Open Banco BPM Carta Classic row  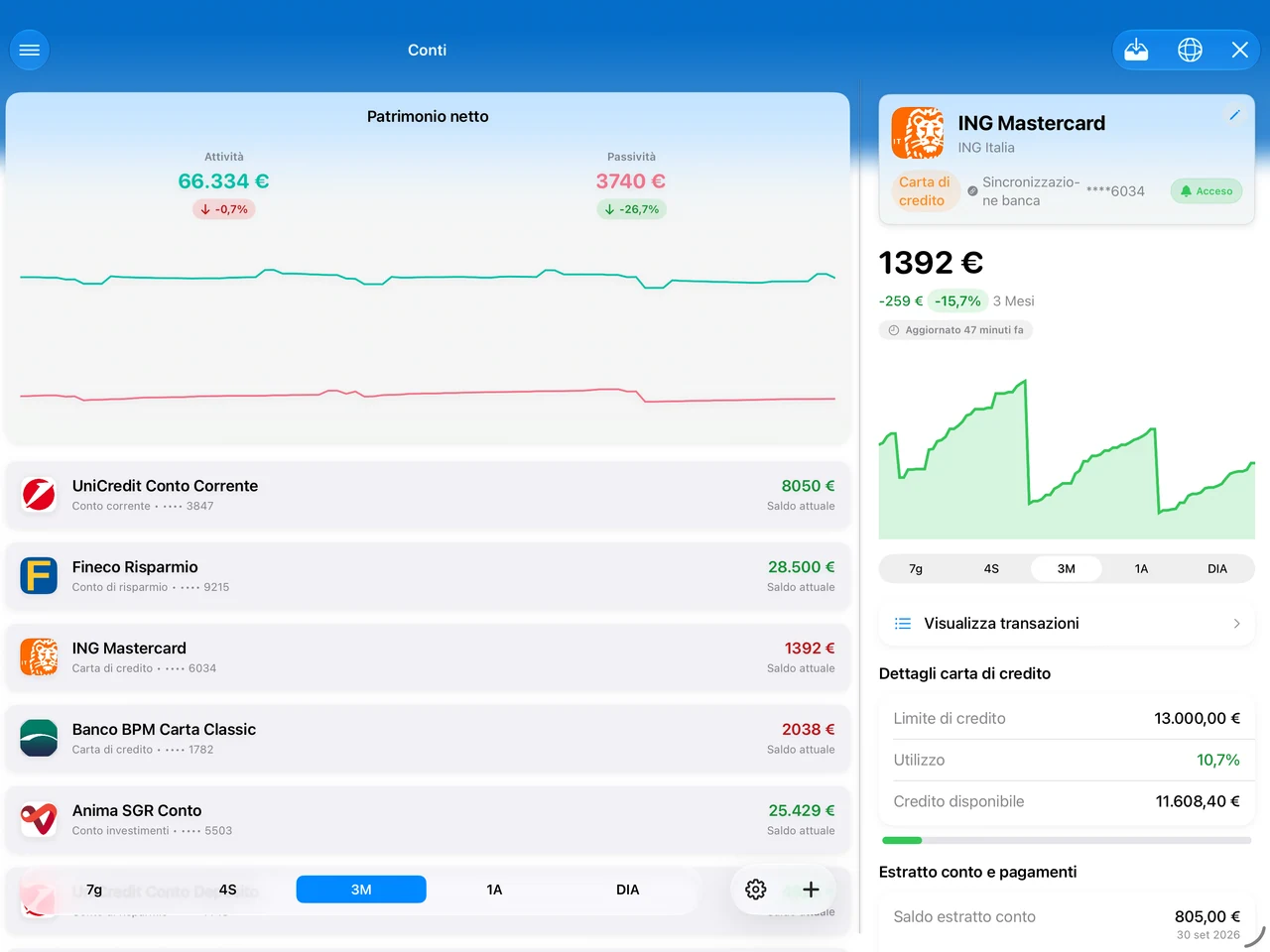428,738
